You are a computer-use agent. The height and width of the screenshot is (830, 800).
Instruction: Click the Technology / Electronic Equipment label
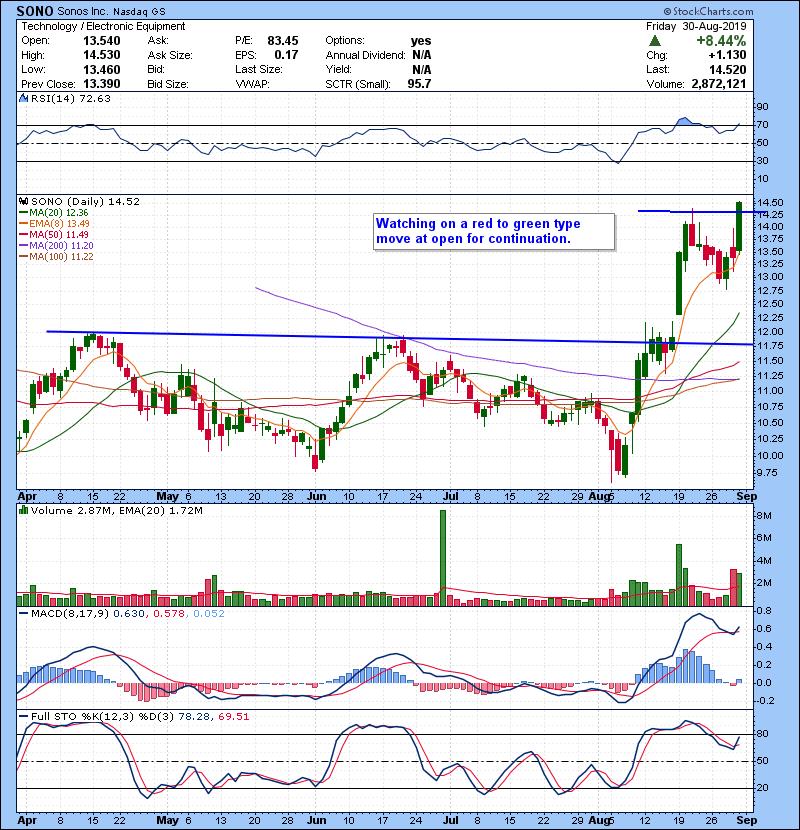click(103, 26)
